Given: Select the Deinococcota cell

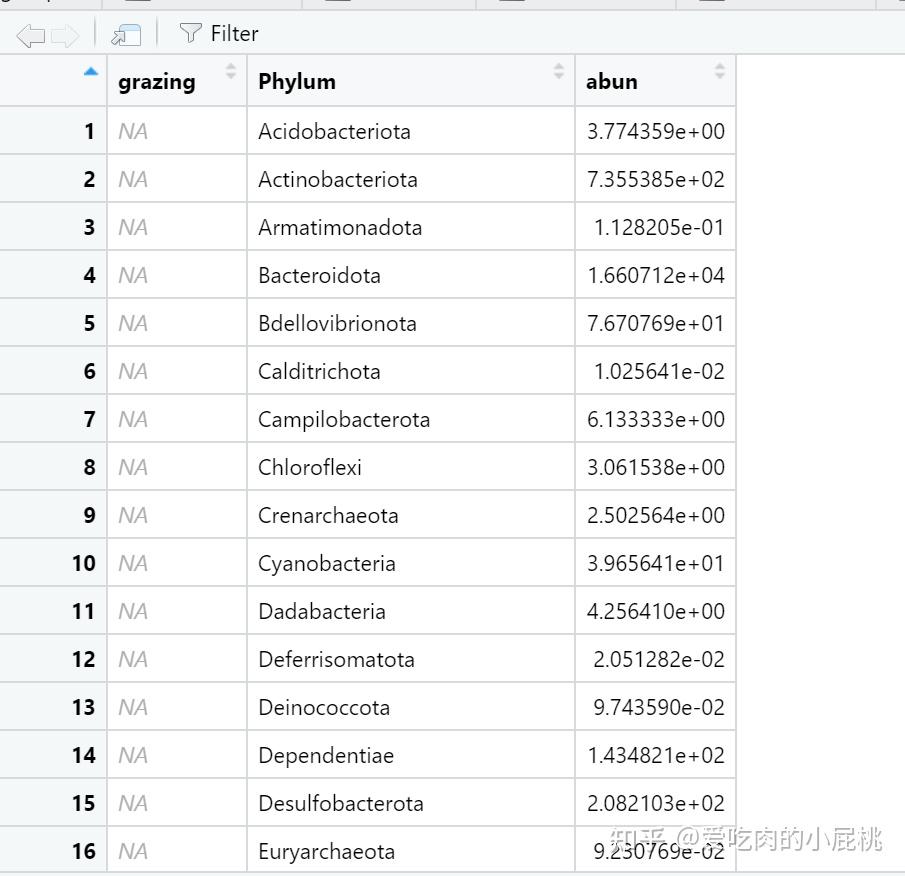Looking at the screenshot, I should (x=411, y=706).
